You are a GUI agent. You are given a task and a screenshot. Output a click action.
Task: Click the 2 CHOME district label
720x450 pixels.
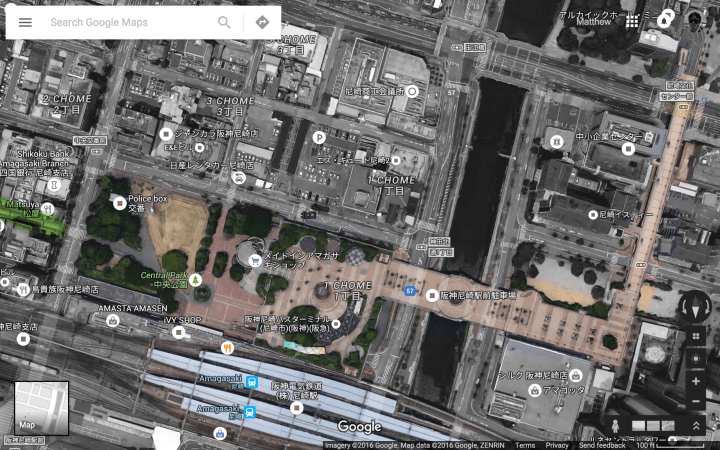point(67,104)
